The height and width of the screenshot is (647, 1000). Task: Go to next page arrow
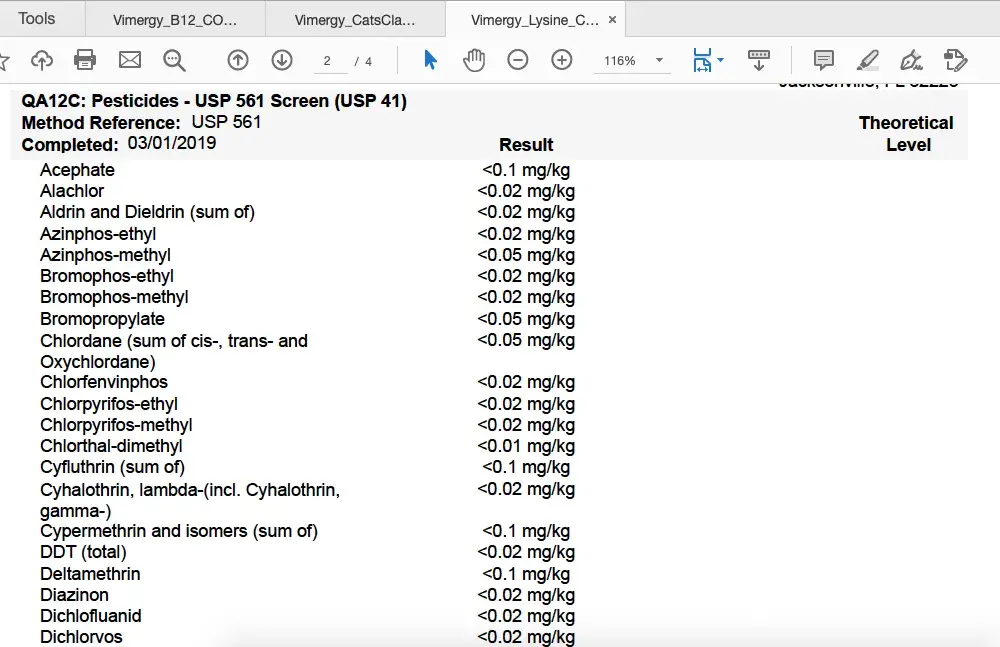[282, 61]
